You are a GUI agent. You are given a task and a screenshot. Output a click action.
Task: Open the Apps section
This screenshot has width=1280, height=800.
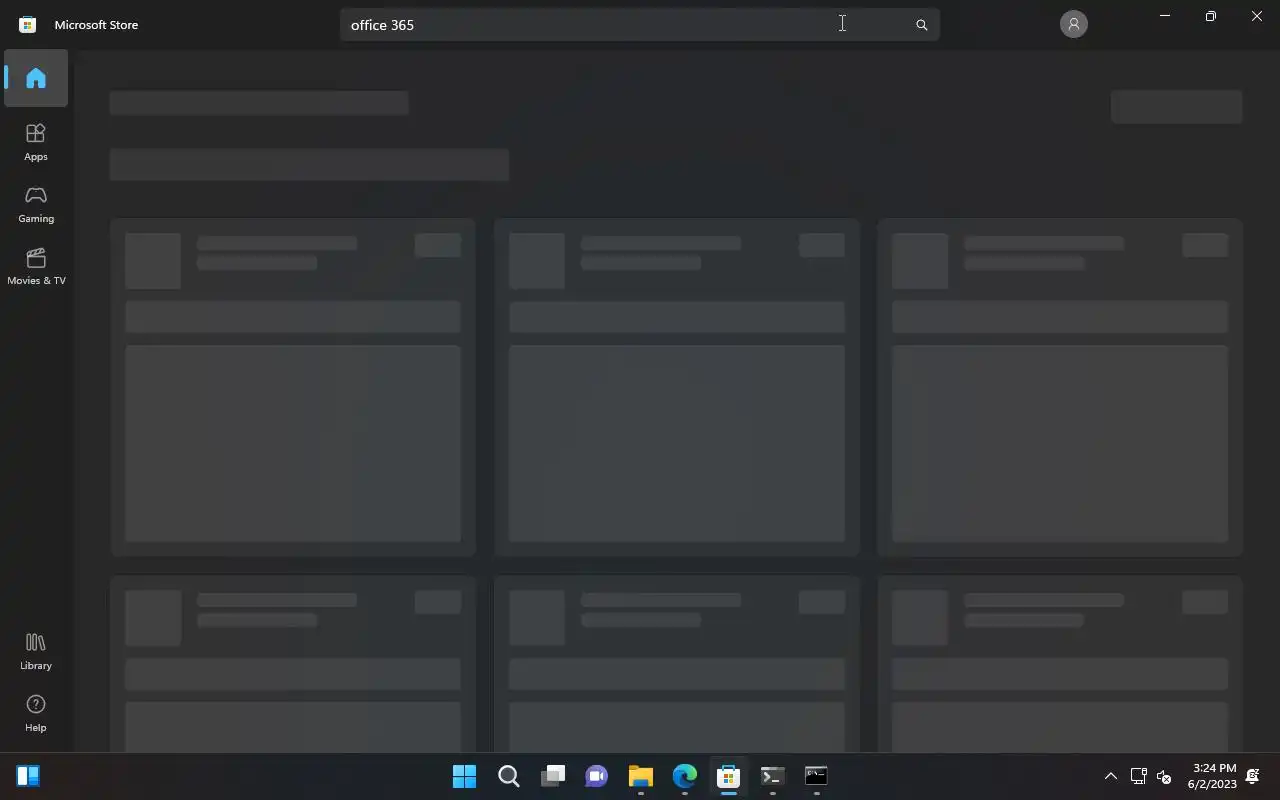point(36,141)
